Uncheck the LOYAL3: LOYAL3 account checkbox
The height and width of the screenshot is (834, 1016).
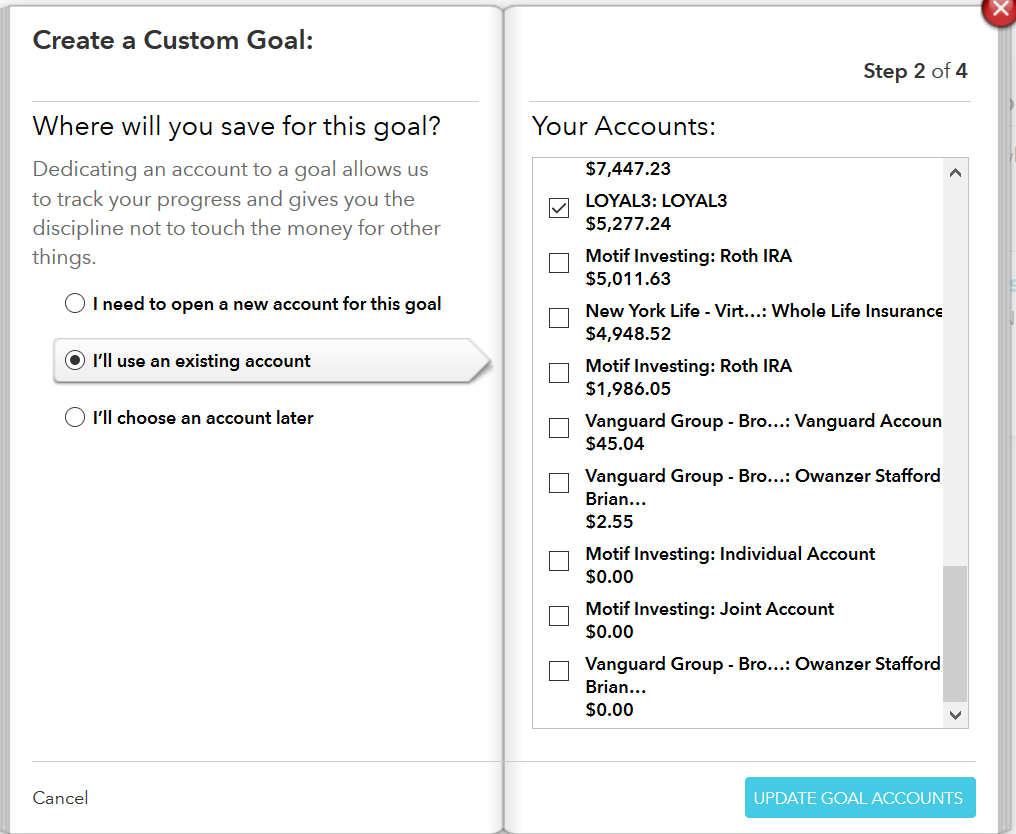[x=559, y=208]
